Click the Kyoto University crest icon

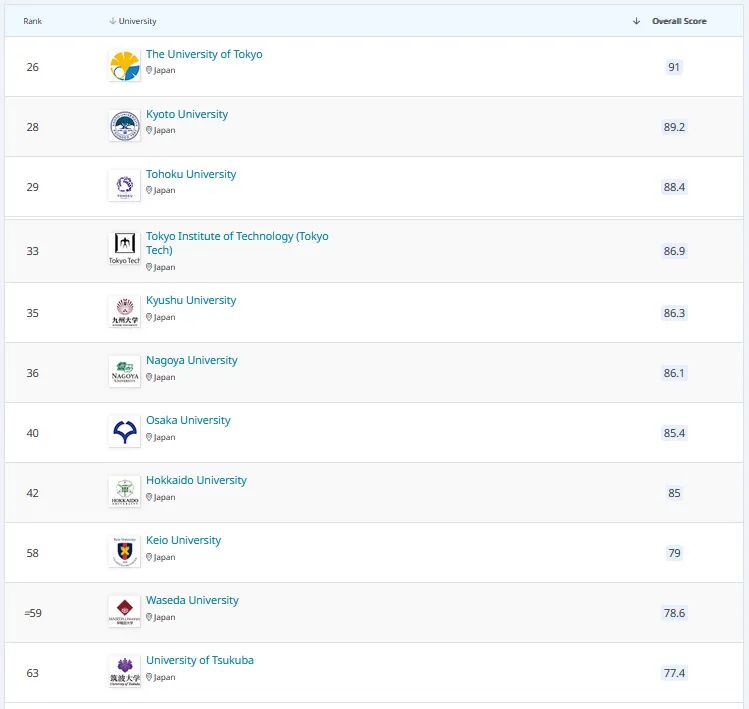[125, 126]
